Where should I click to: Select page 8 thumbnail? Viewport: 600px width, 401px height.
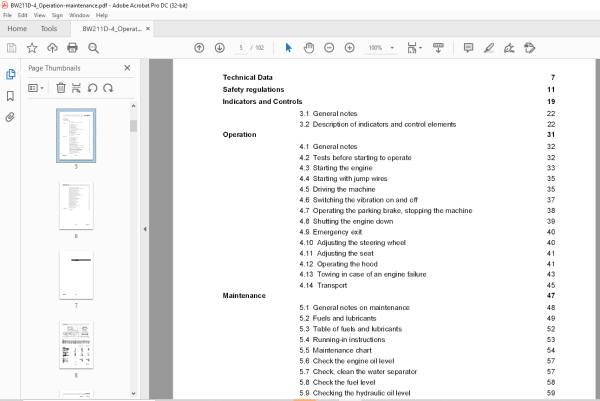click(x=76, y=345)
